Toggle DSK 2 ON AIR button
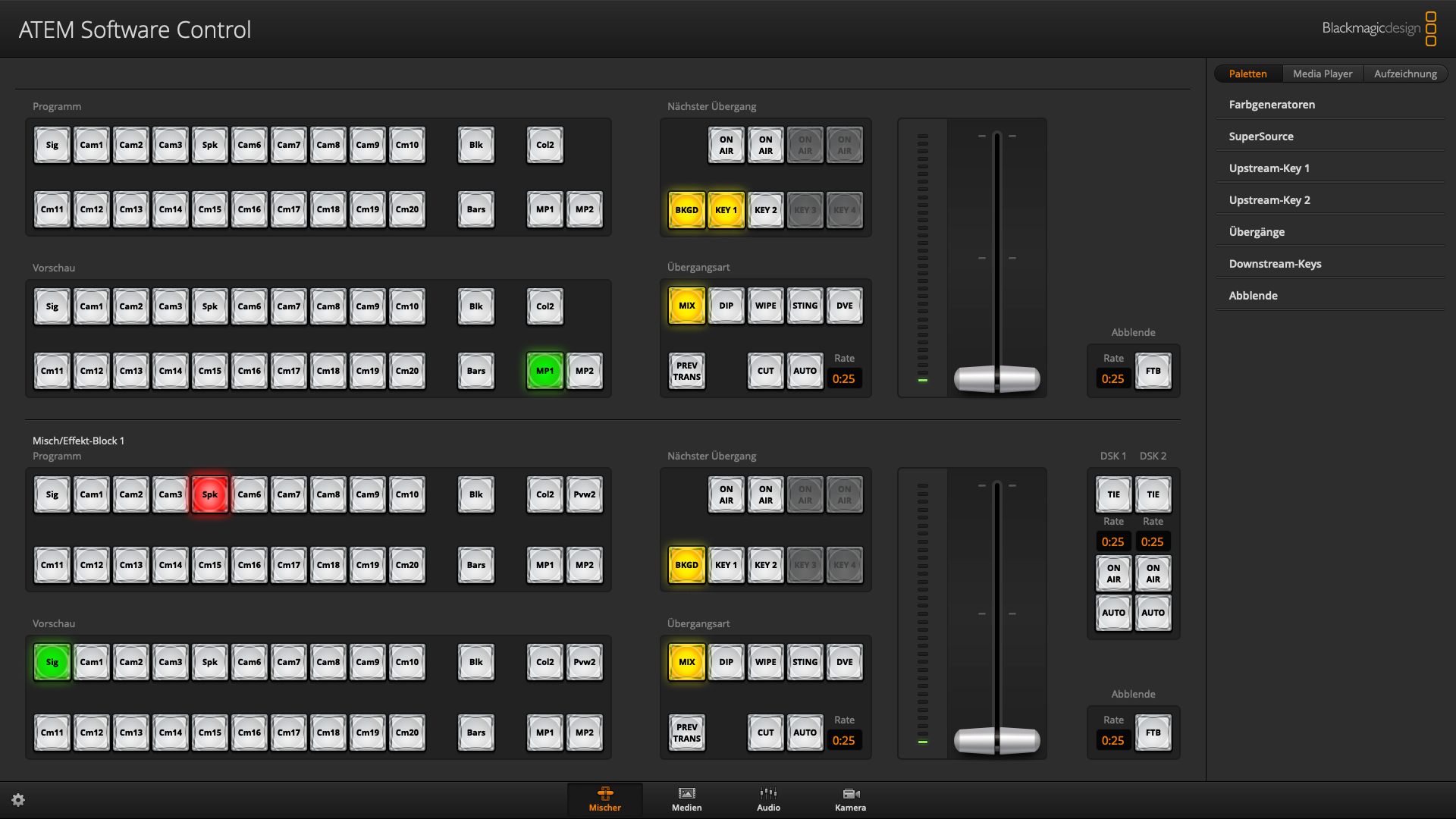The height and width of the screenshot is (819, 1456). pos(1153,573)
